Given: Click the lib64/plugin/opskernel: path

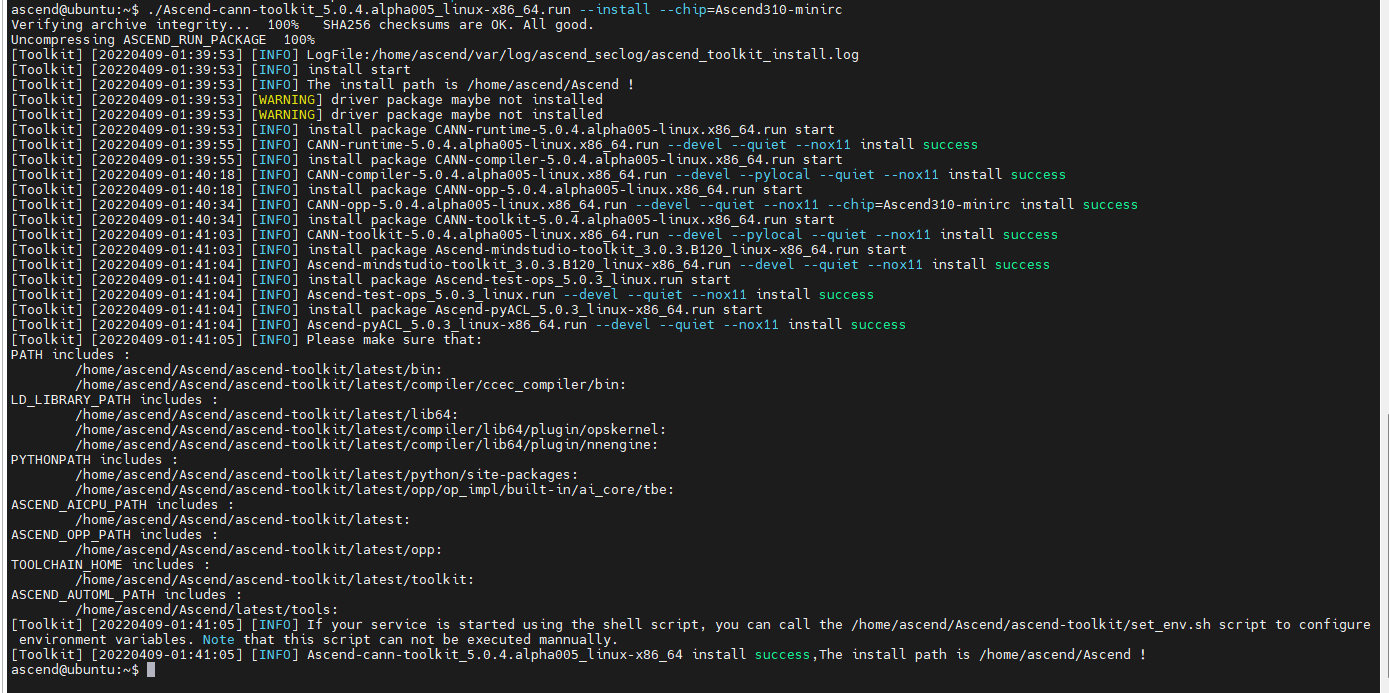Looking at the screenshot, I should point(371,429).
